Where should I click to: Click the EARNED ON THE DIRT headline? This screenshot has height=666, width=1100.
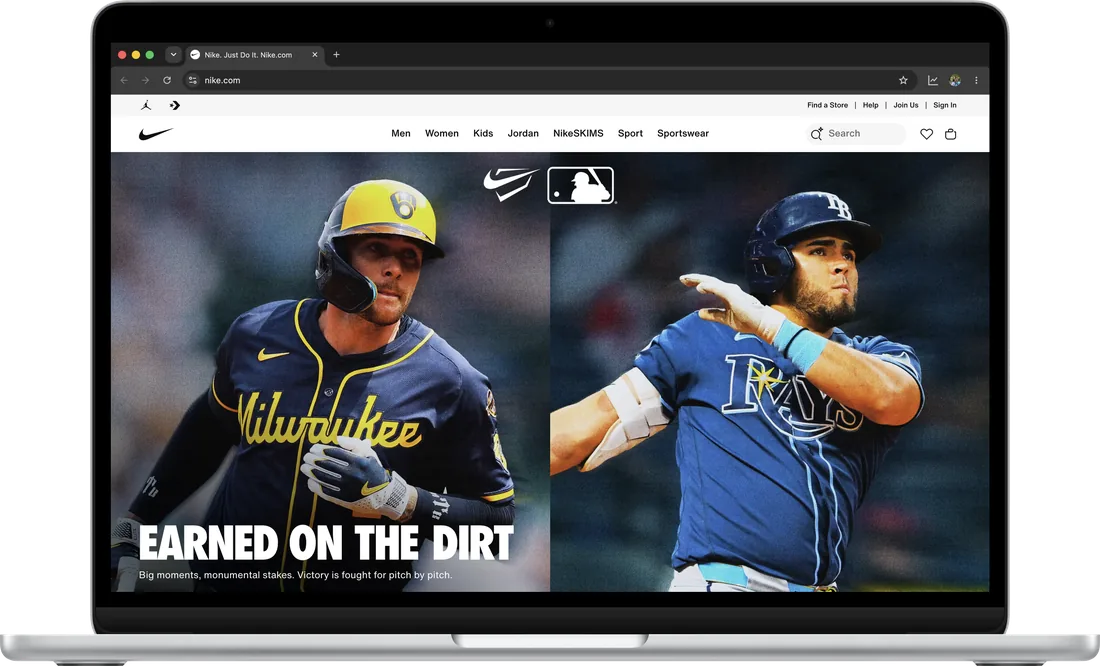(326, 542)
